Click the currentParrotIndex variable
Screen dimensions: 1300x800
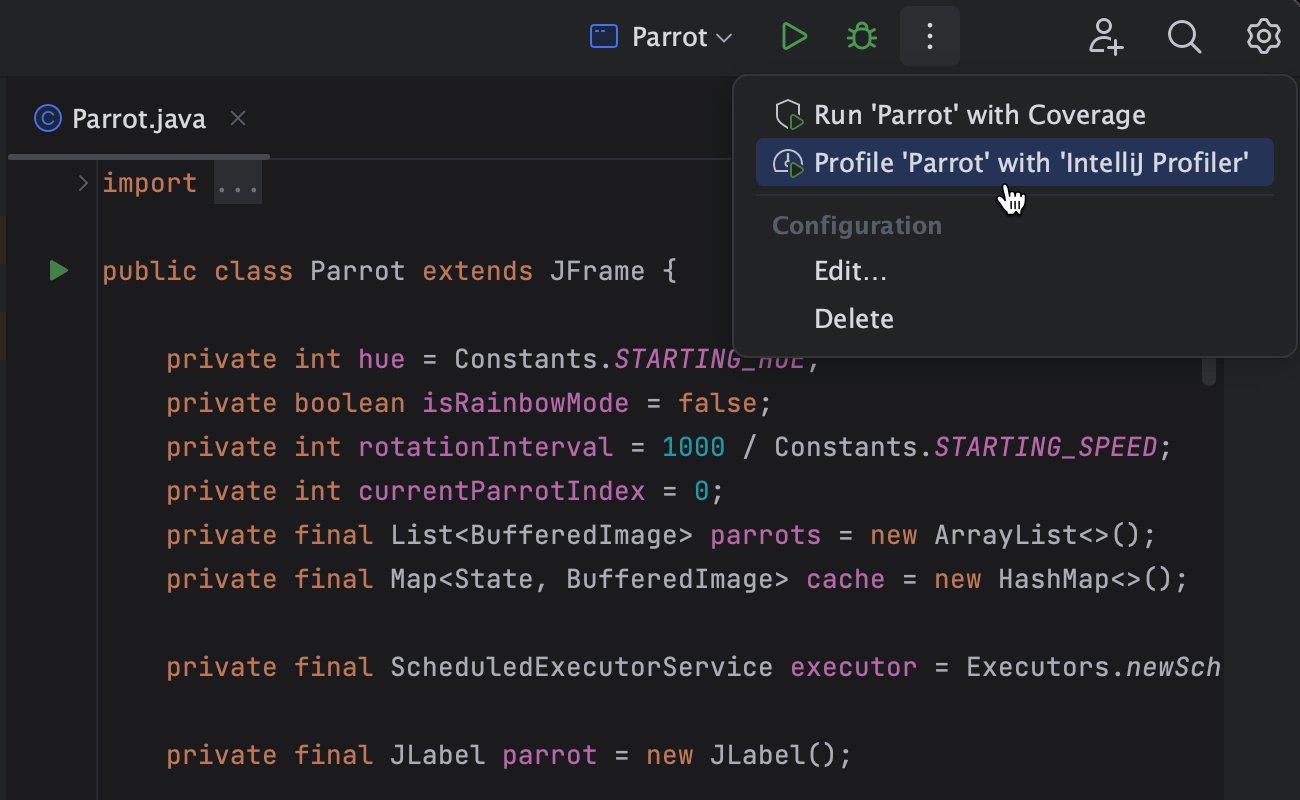click(502, 491)
